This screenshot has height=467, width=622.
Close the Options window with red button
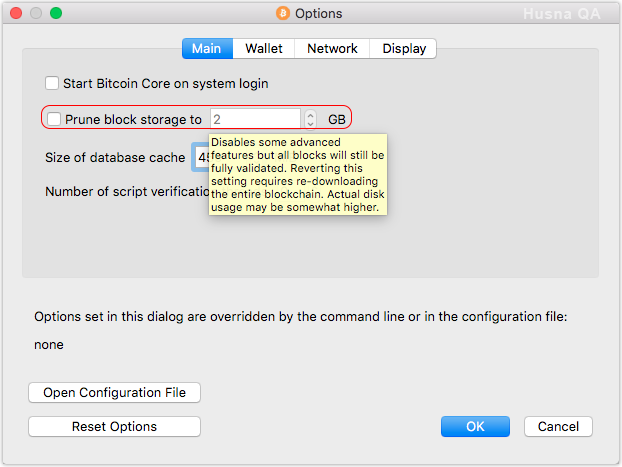(x=16, y=13)
